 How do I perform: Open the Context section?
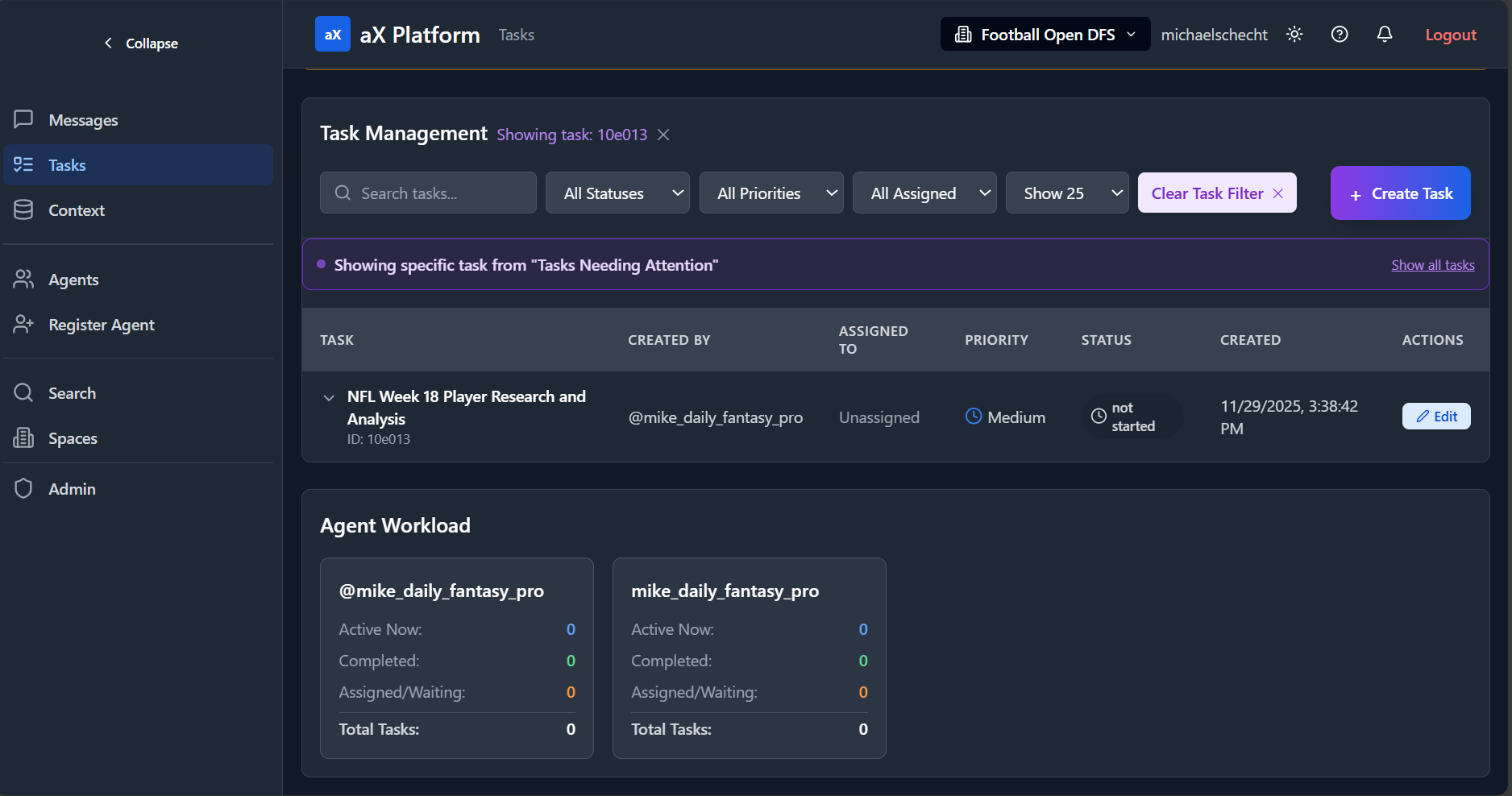pos(77,209)
